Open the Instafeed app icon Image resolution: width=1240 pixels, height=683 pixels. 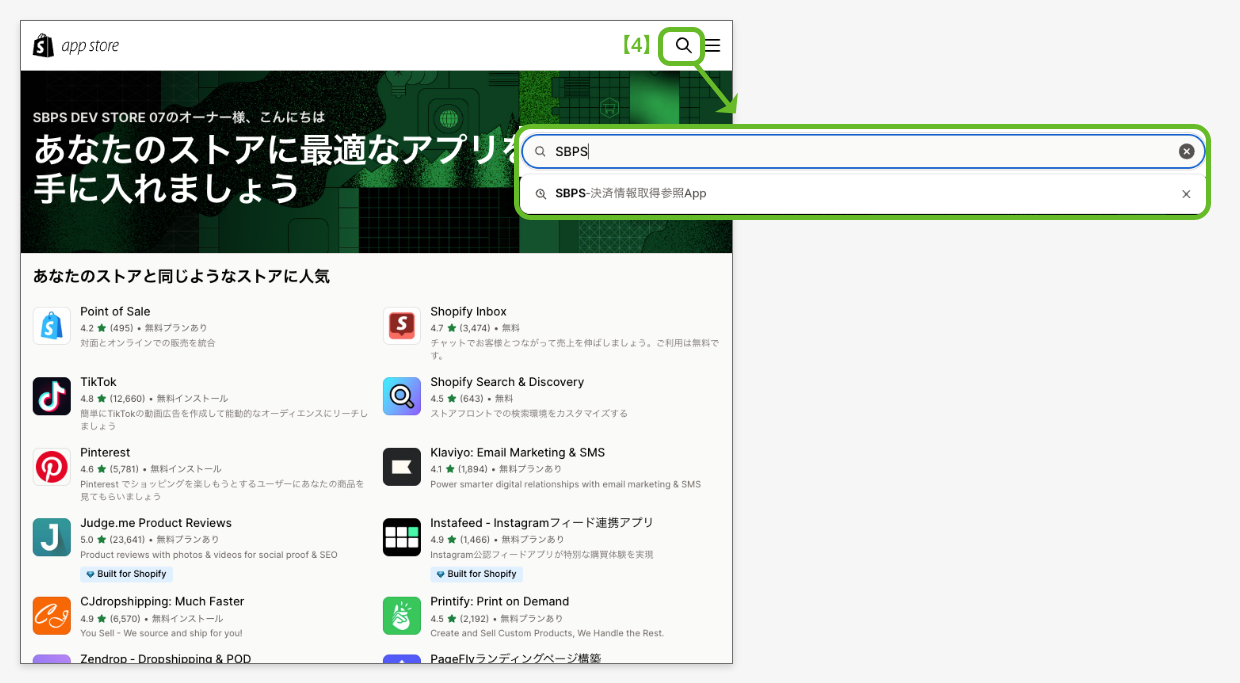402,537
